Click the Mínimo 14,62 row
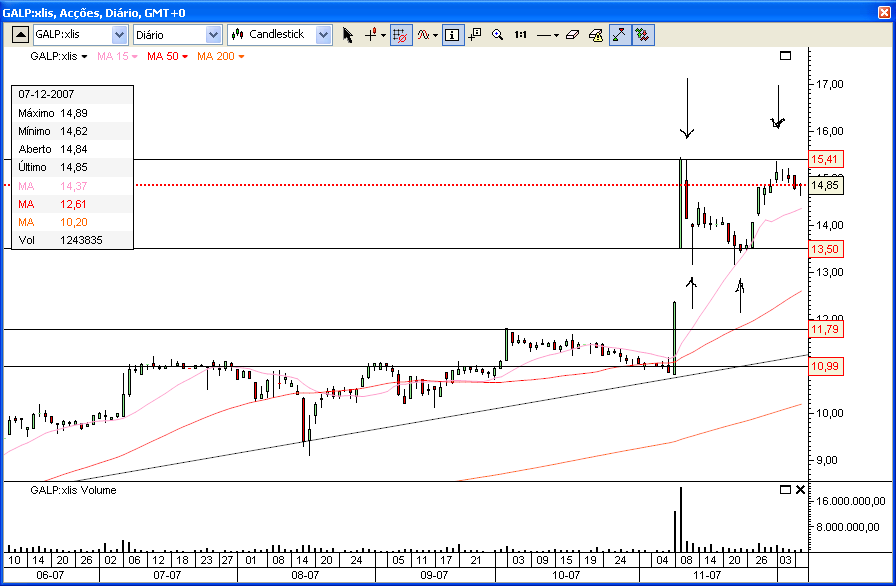This screenshot has height=586, width=896. tap(73, 131)
